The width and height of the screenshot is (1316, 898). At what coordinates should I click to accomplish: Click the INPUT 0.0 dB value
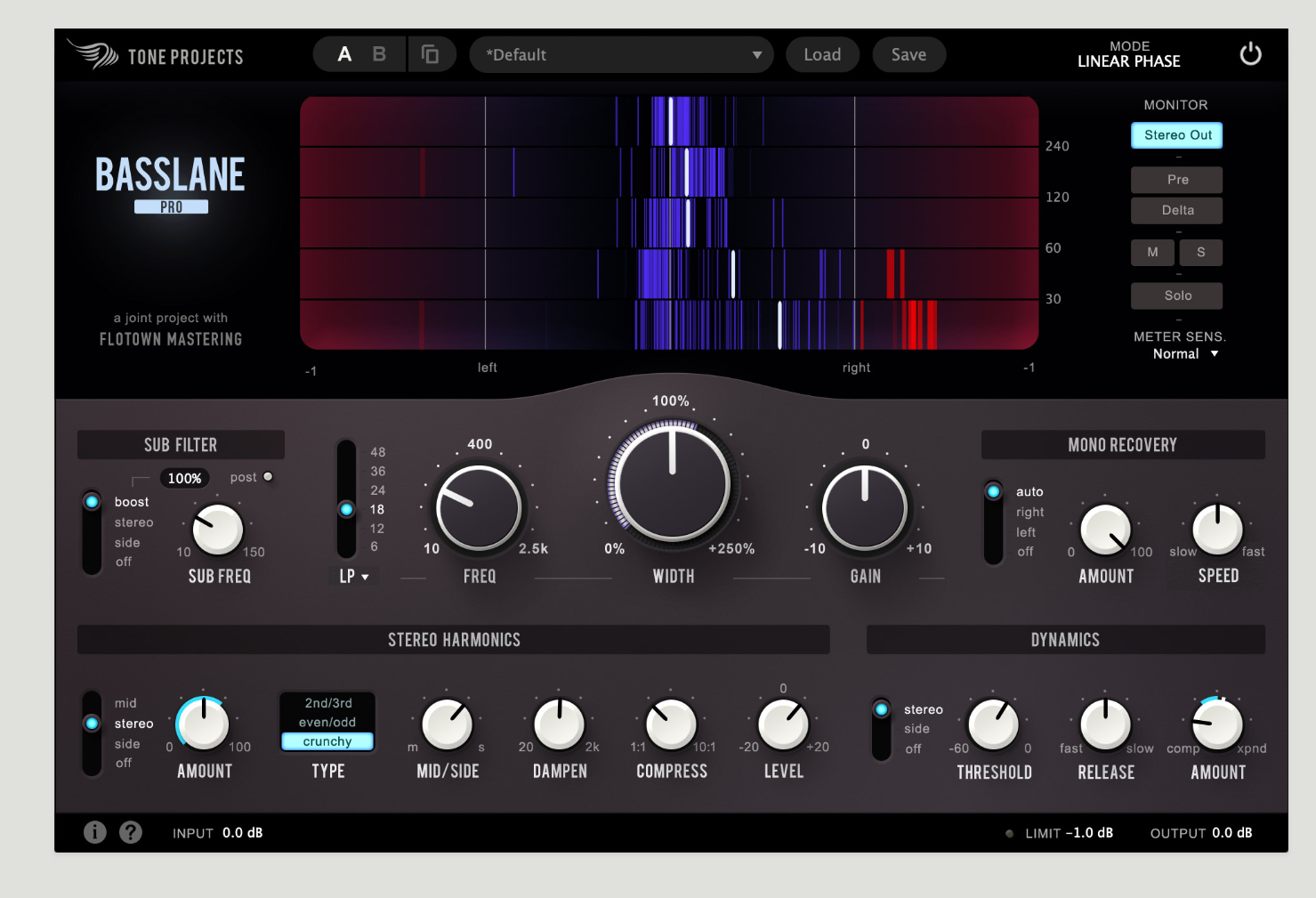tap(242, 833)
